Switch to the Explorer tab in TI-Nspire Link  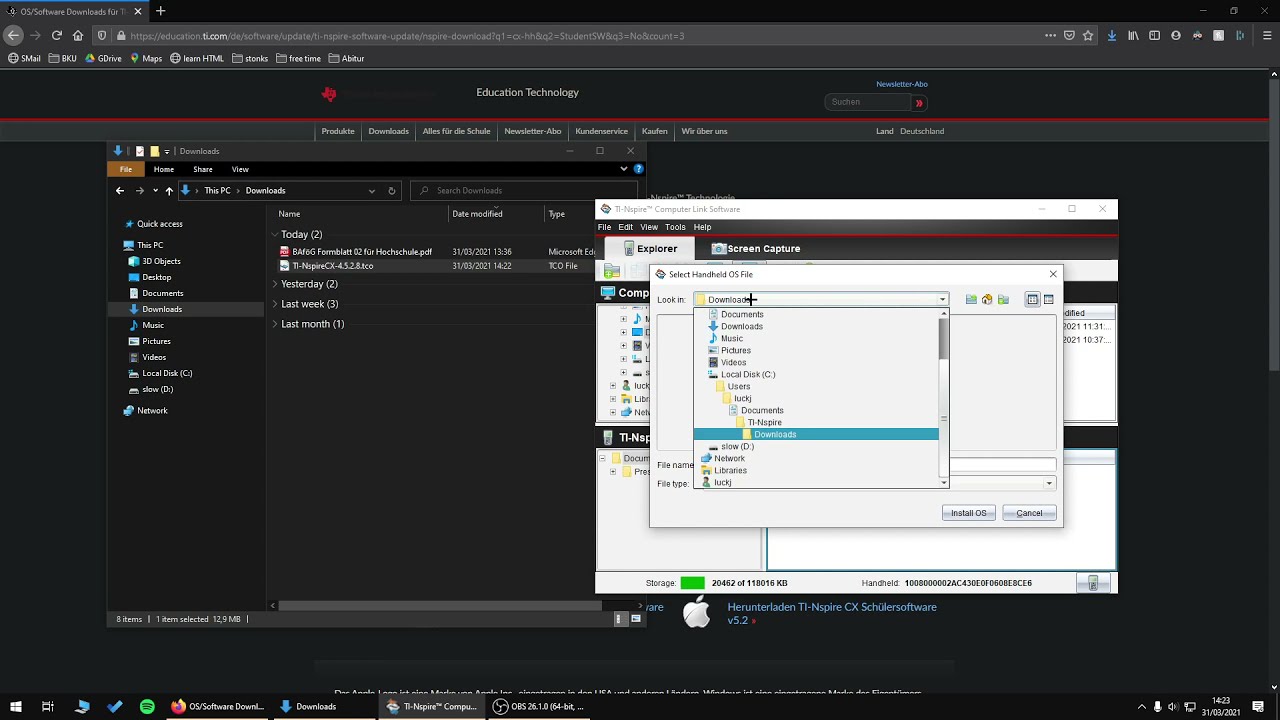click(x=649, y=248)
